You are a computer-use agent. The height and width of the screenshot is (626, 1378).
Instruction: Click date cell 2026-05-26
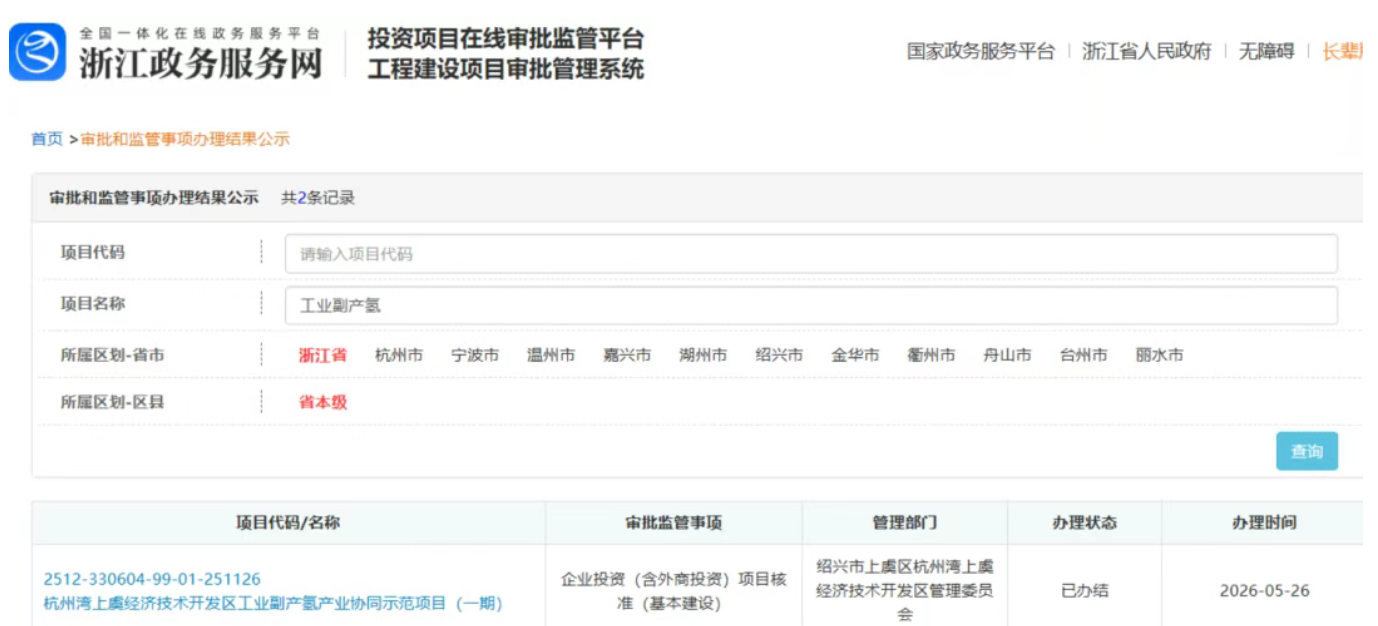tap(1264, 590)
